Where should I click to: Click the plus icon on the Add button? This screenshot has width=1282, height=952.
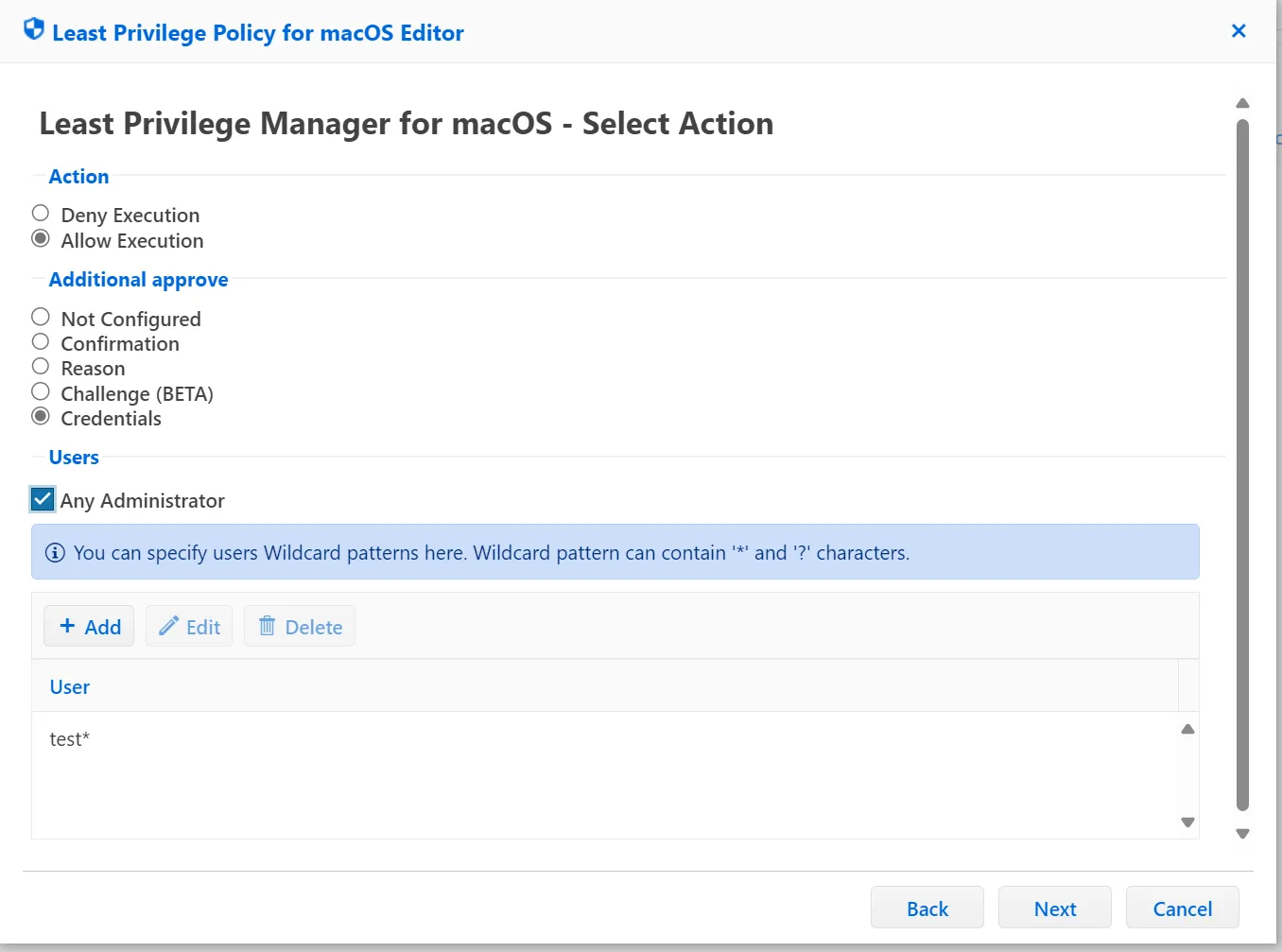click(66, 626)
